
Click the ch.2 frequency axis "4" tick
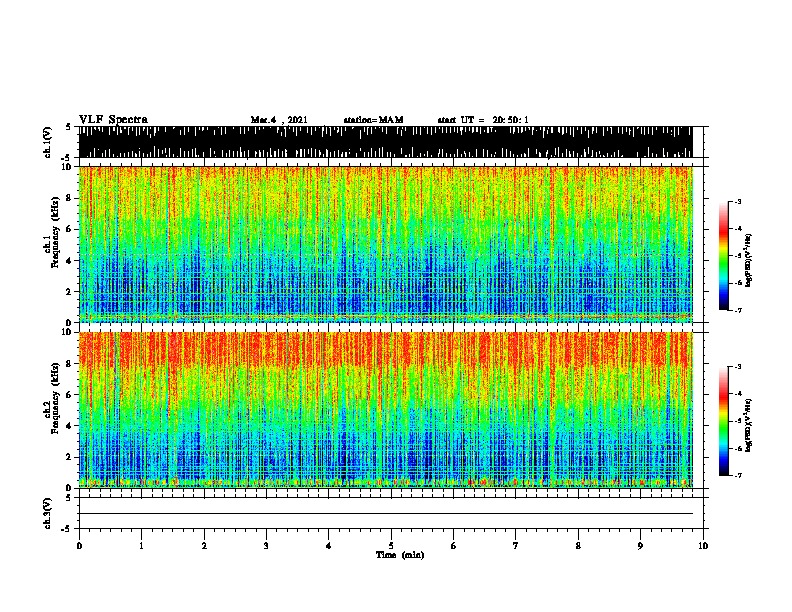point(70,426)
